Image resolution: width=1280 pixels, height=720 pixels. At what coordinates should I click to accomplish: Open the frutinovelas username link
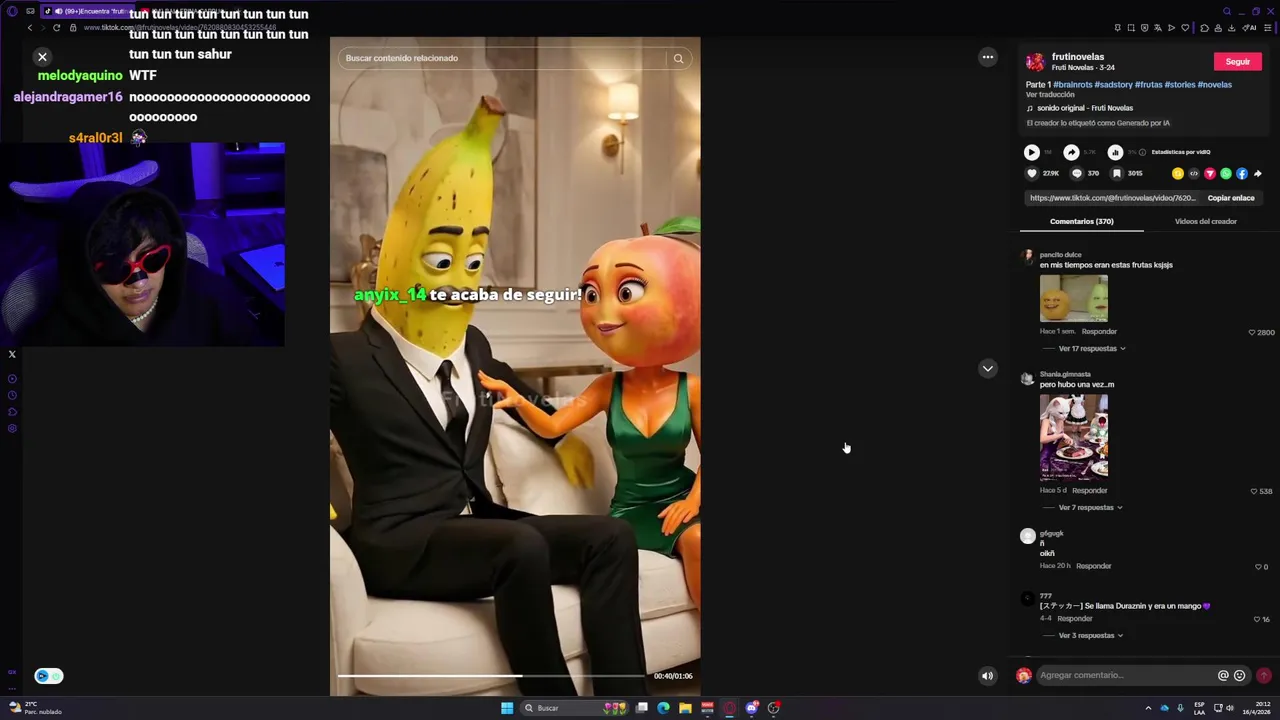[x=1078, y=57]
